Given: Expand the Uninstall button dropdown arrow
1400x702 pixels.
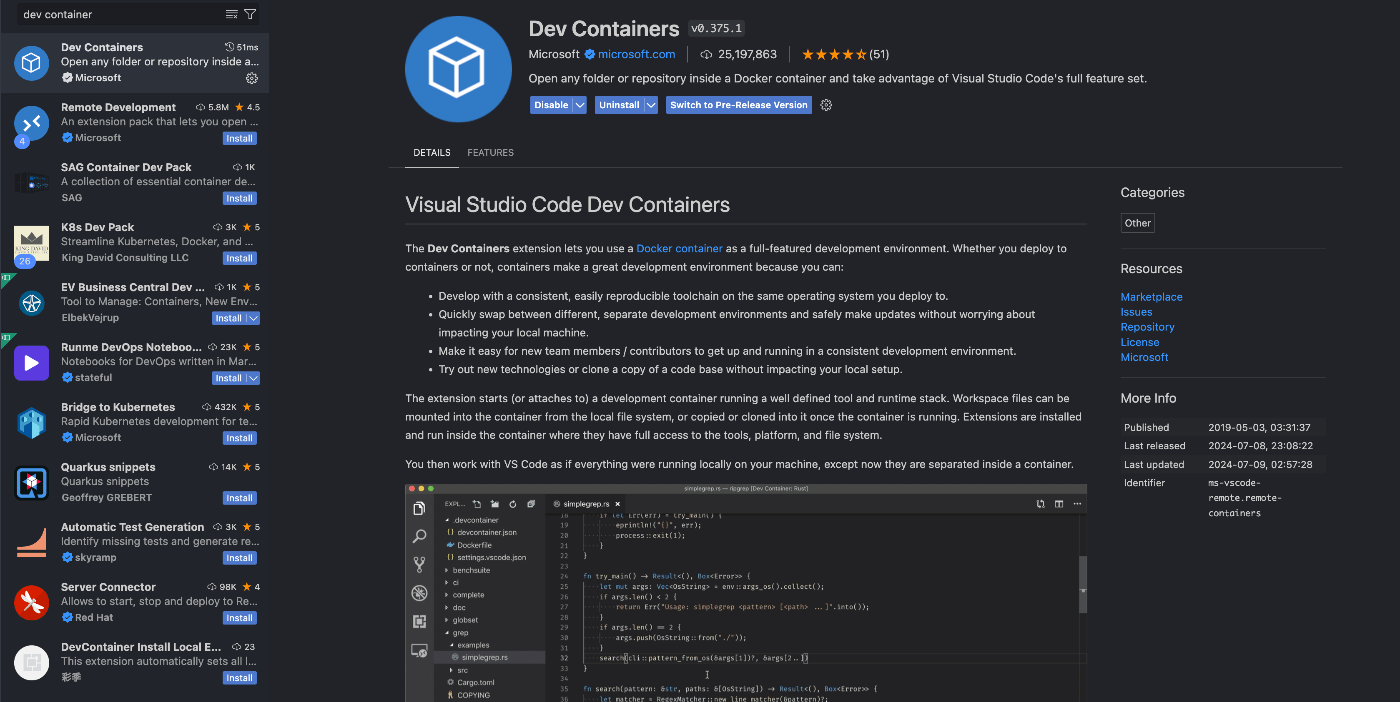Looking at the screenshot, I should [x=650, y=105].
